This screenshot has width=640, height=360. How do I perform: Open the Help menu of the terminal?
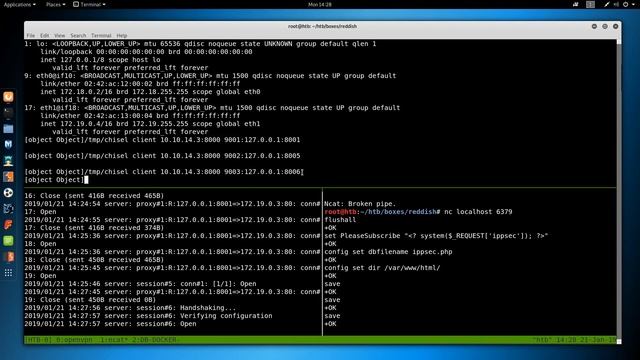click(x=122, y=36)
